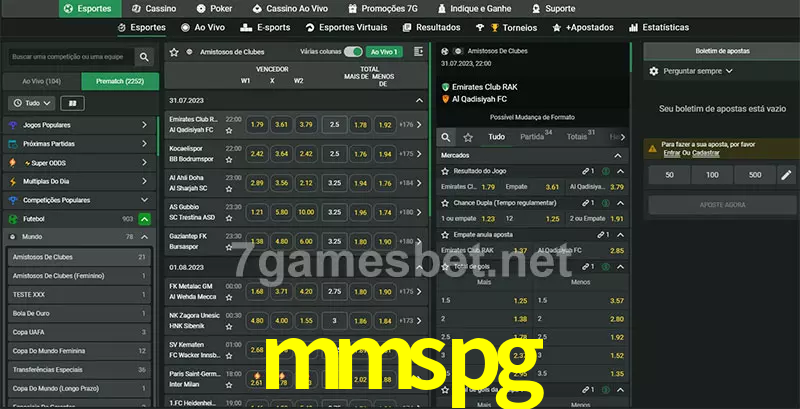
Task: Star the Resultado do Jogo market
Action: click(x=445, y=171)
